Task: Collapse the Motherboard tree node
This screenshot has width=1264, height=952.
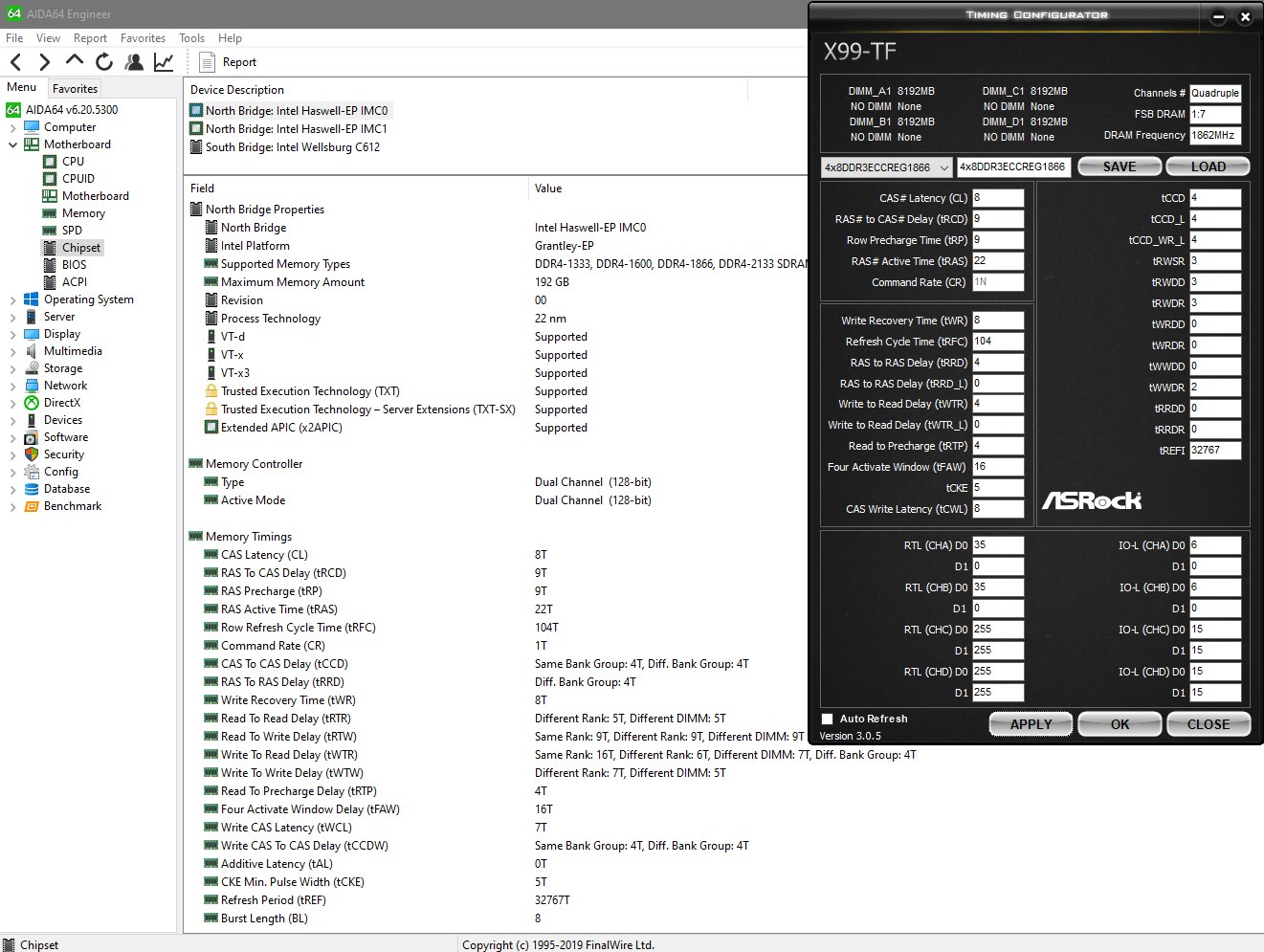Action: [x=12, y=144]
